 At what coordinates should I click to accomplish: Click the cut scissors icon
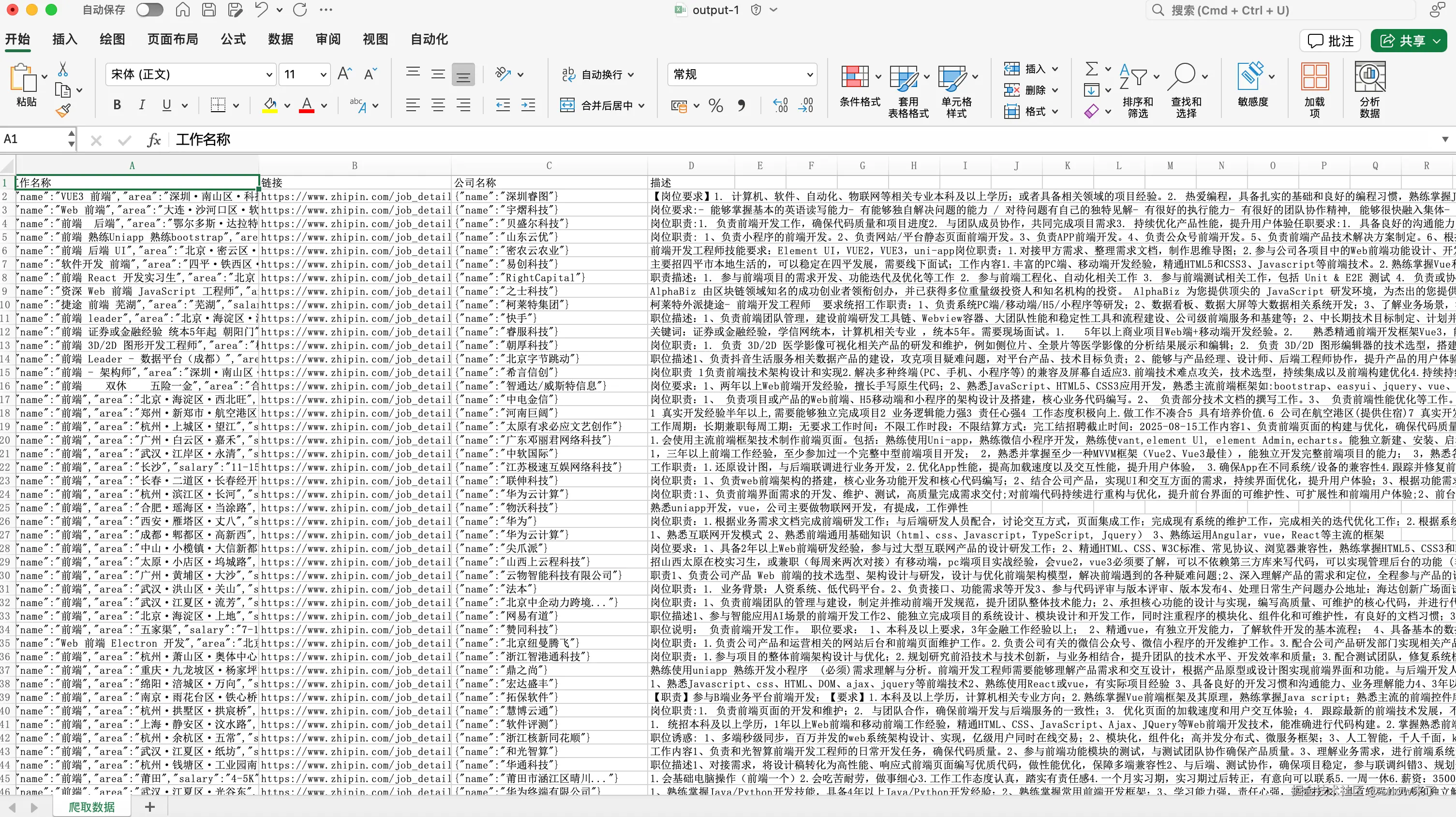63,70
